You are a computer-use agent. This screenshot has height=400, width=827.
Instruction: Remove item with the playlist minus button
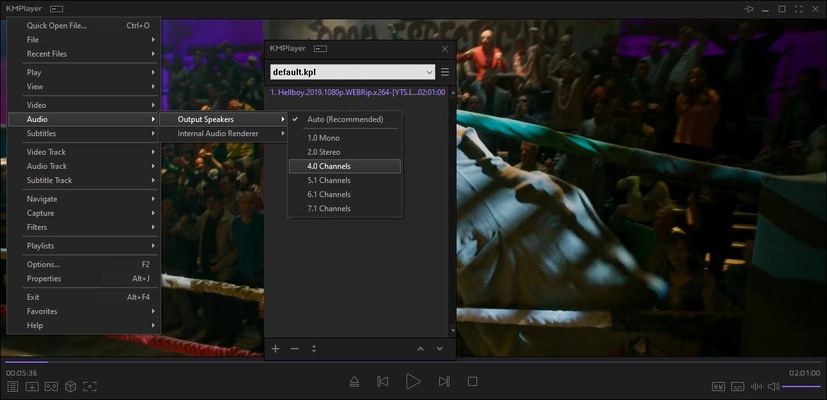coord(294,349)
